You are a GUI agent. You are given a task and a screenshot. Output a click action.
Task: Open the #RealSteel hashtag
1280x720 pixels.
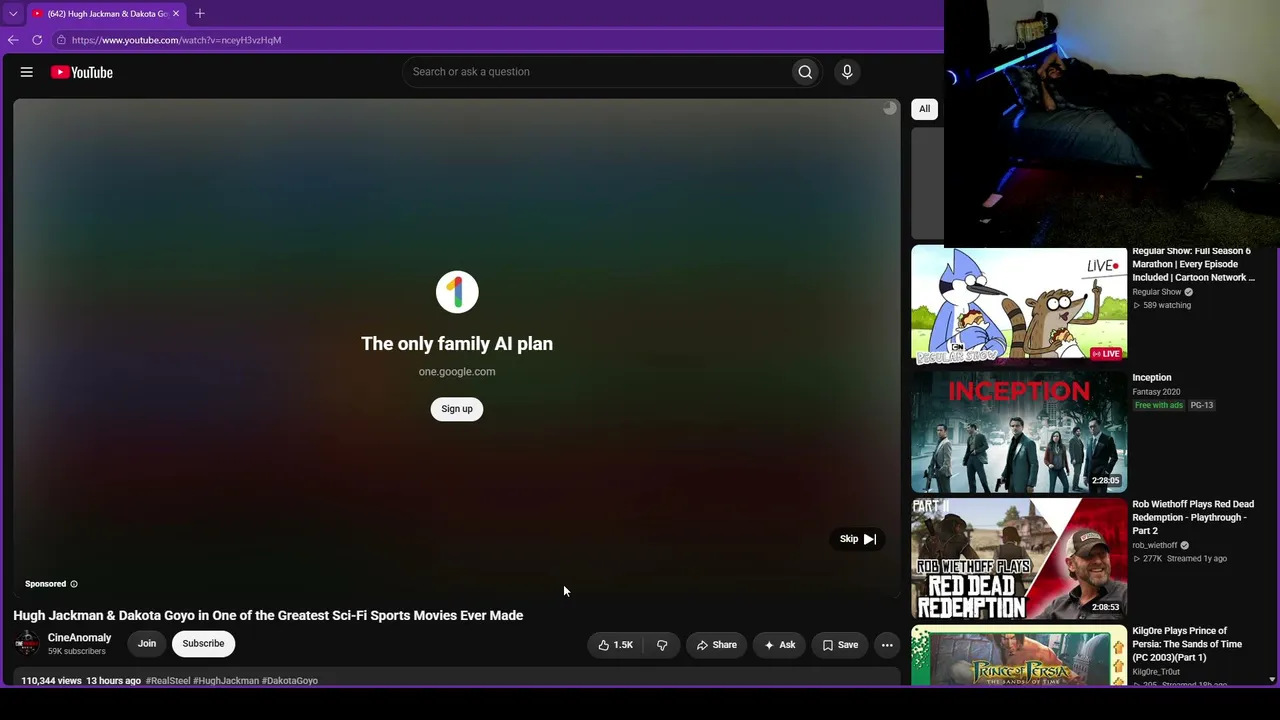click(x=168, y=681)
